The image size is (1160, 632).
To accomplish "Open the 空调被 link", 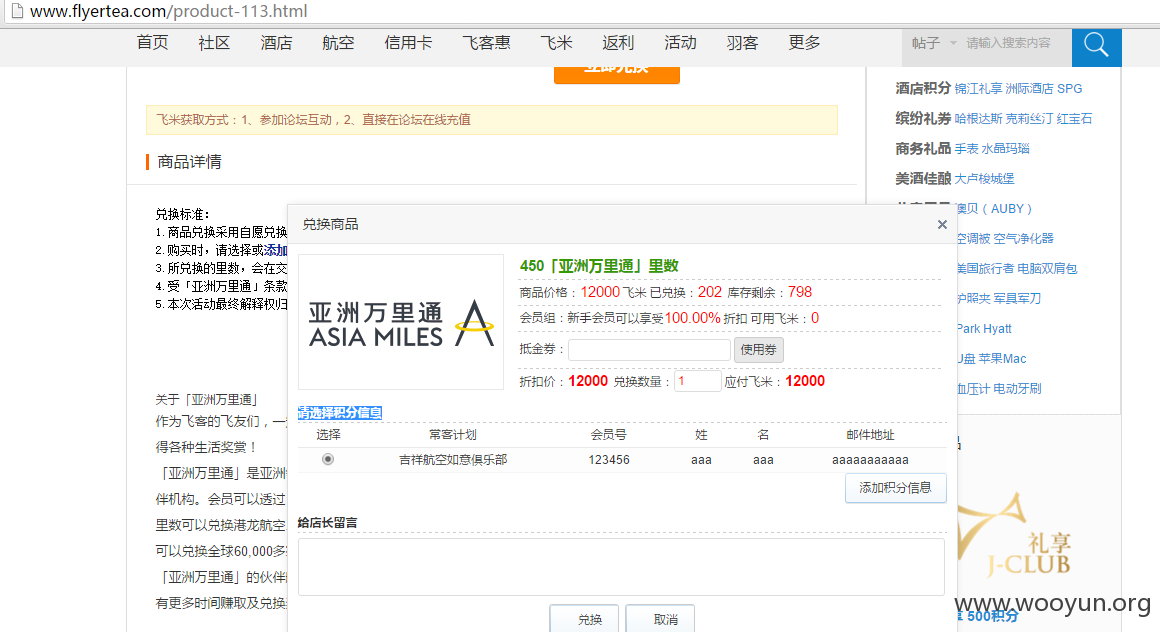I will (973, 238).
